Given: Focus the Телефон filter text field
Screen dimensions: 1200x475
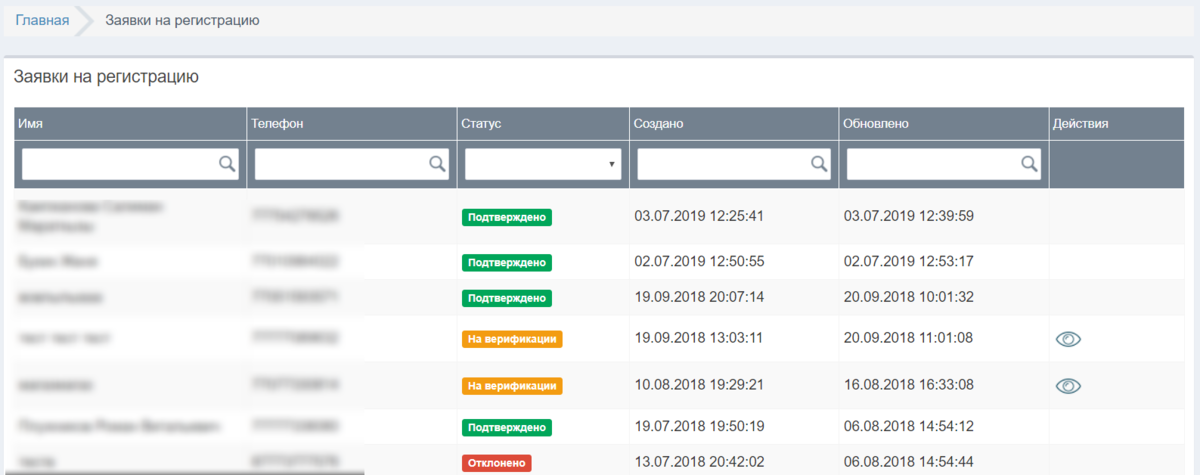Looking at the screenshot, I should point(352,164).
